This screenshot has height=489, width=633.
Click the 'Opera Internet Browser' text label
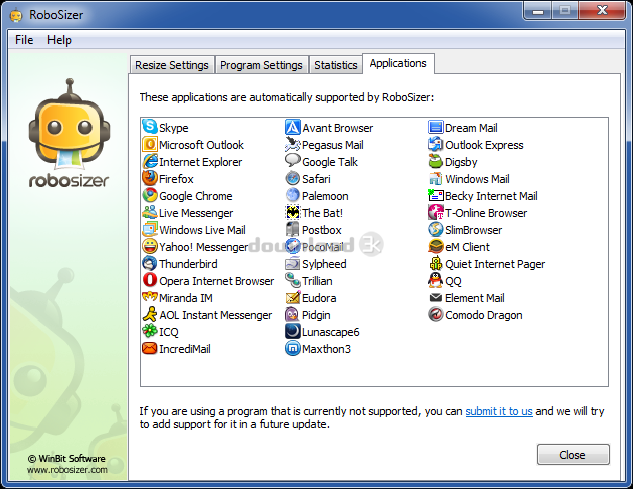point(216,281)
